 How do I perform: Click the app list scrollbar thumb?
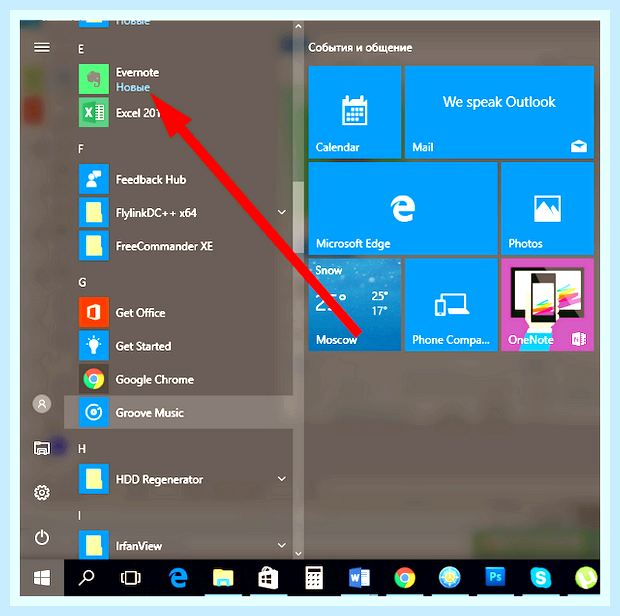click(299, 217)
